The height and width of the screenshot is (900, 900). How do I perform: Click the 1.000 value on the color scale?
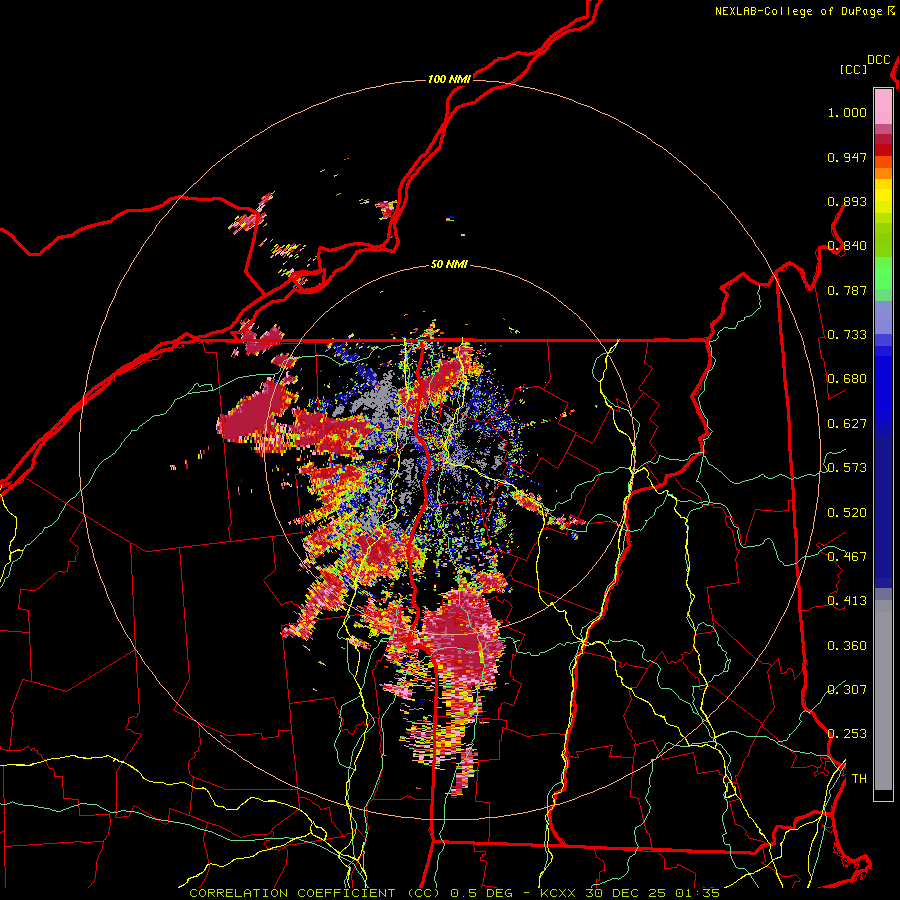point(847,112)
